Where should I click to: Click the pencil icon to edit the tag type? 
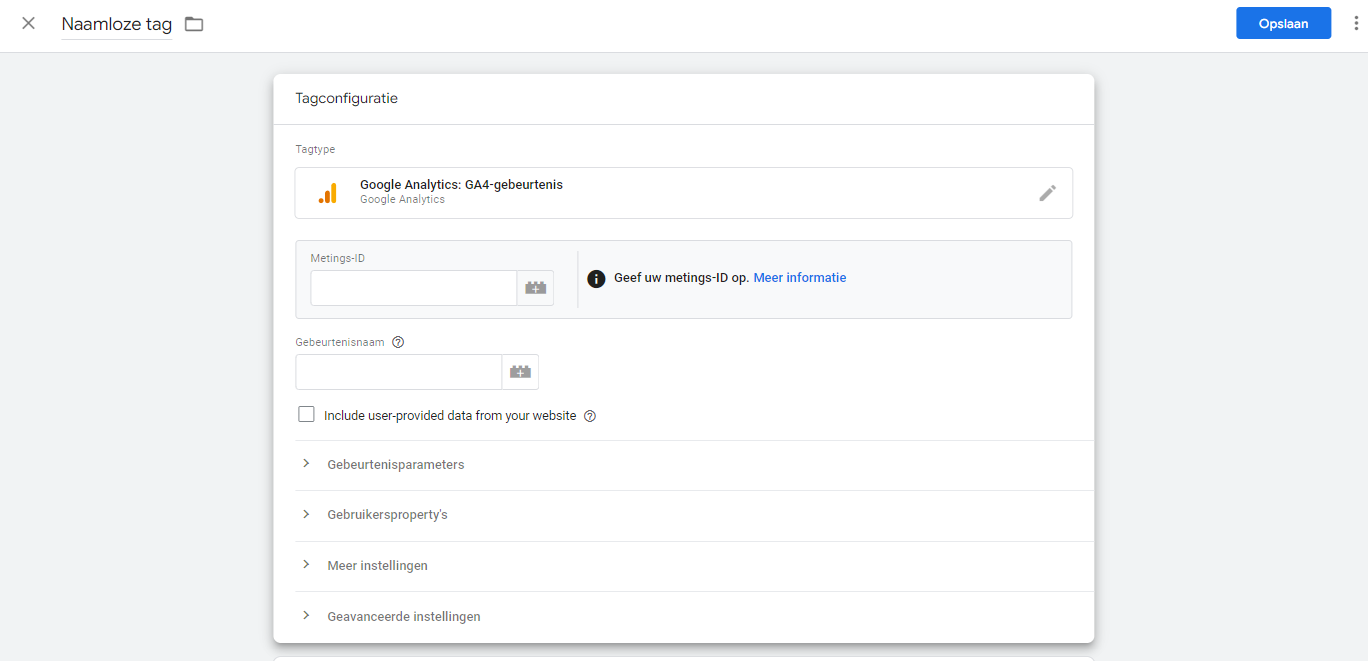click(1047, 193)
